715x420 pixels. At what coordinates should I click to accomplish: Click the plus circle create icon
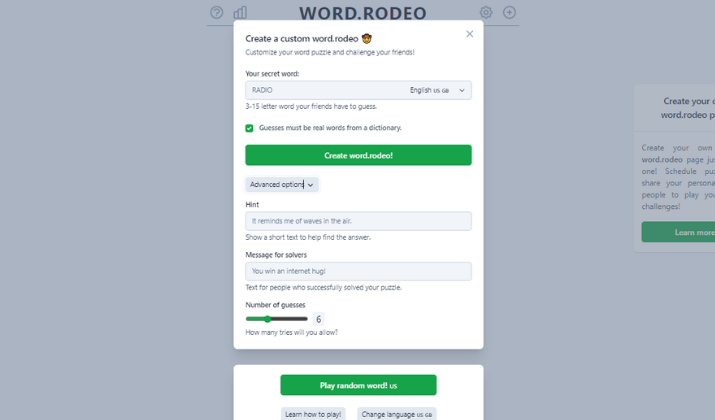click(x=509, y=12)
